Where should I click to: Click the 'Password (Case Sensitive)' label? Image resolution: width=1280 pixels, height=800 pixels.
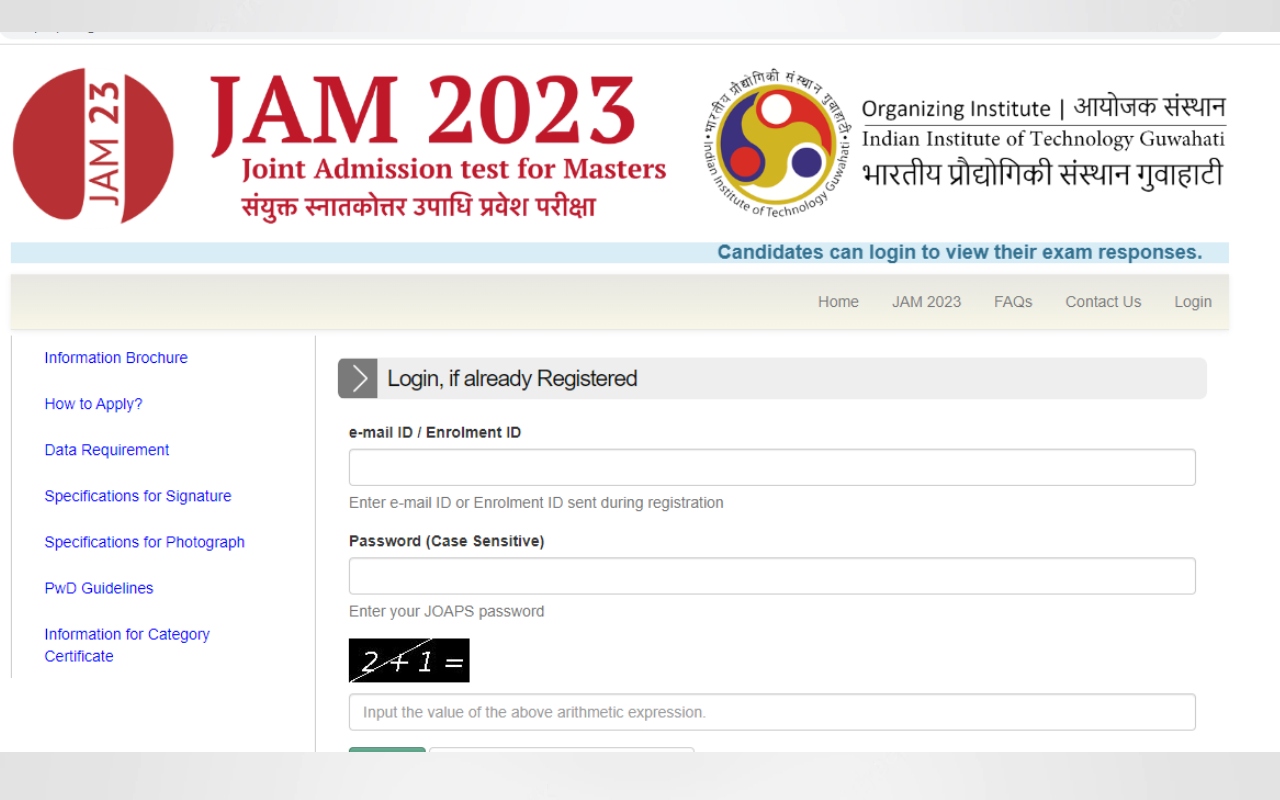[x=446, y=541]
